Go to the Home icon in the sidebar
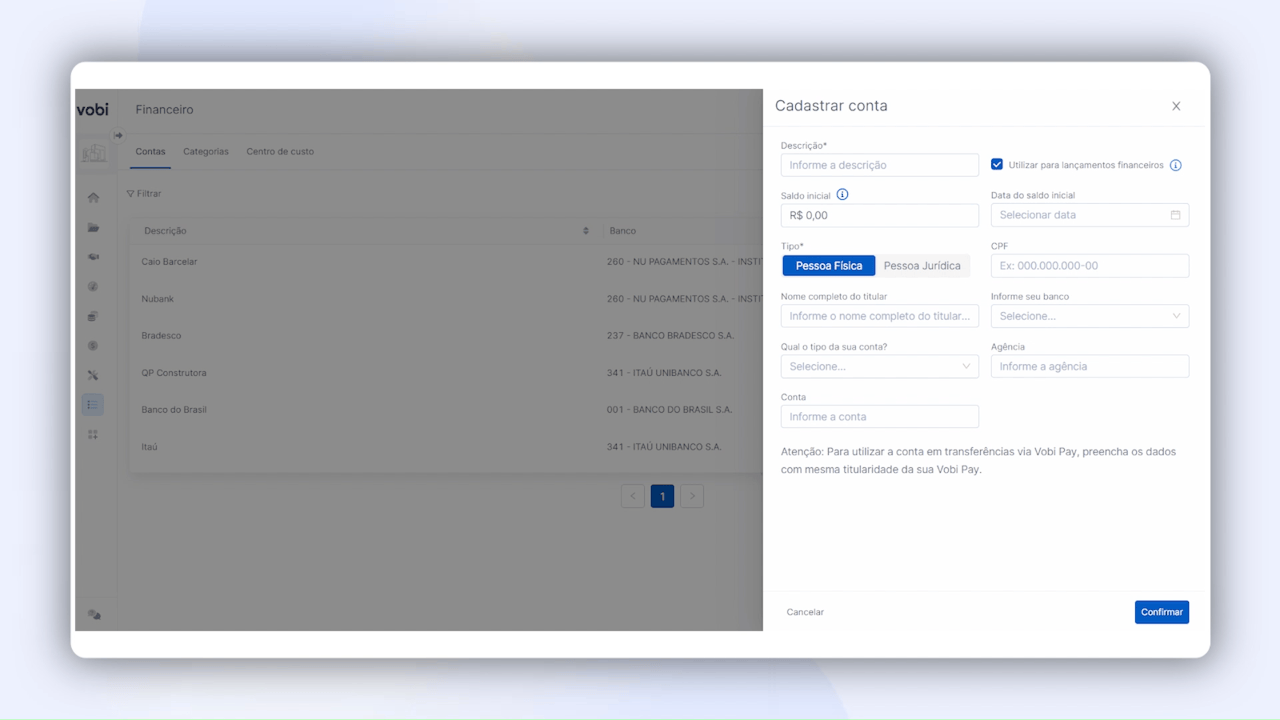Image resolution: width=1280 pixels, height=720 pixels. tap(93, 198)
